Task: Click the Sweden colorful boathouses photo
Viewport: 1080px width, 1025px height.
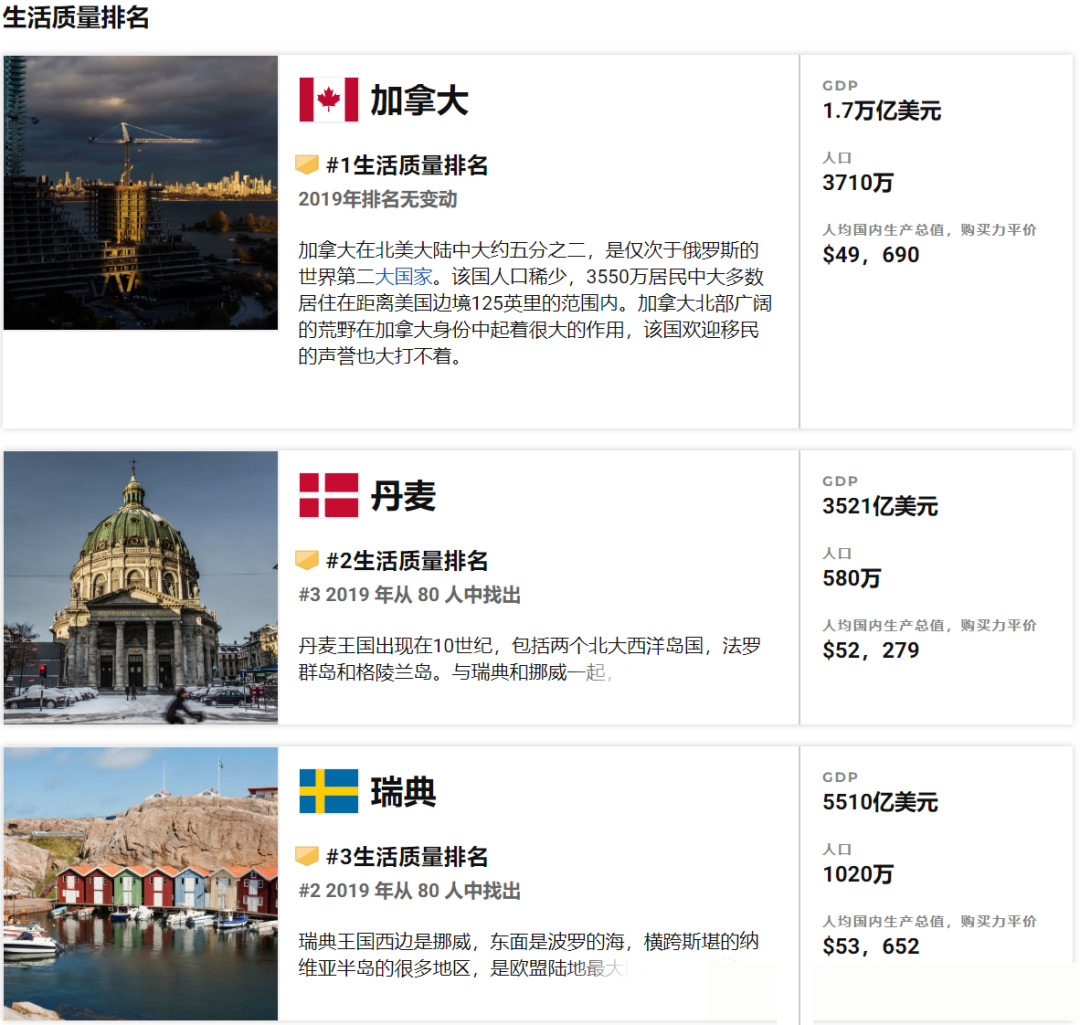Action: 141,883
